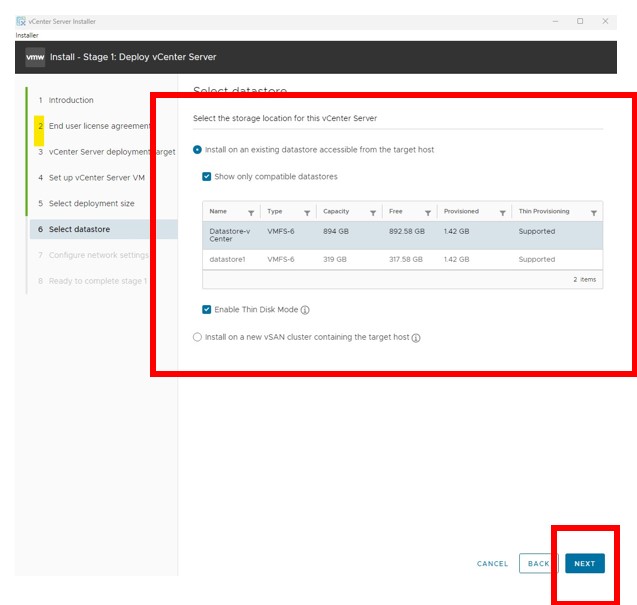Toggle Enable Thin Disk Mode checkbox
The height and width of the screenshot is (605, 637).
coord(206,309)
